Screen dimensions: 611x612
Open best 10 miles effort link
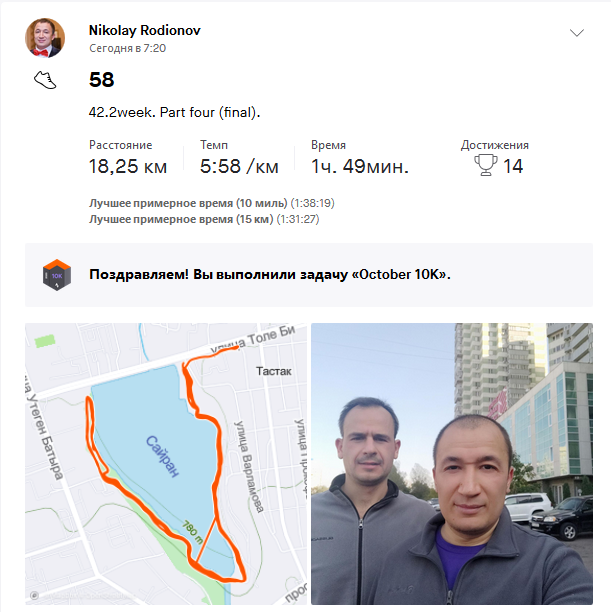[x=212, y=203]
